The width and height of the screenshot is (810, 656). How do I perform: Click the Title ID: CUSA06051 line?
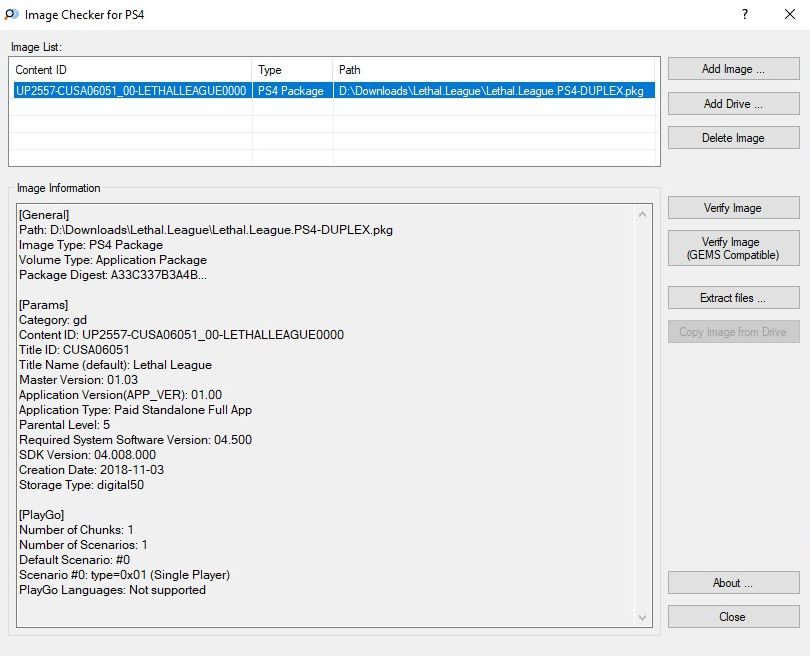tap(74, 350)
